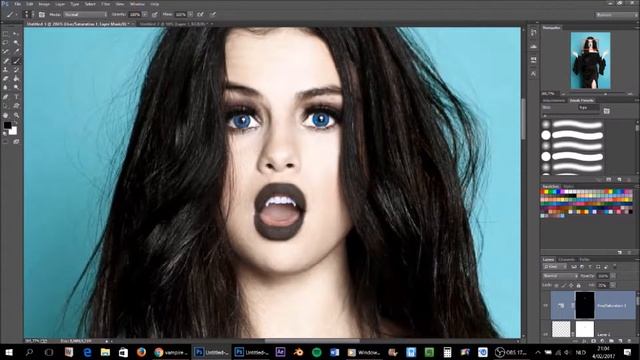The height and width of the screenshot is (360, 640).
Task: Select the Clone Stamp tool
Action: [x=6, y=69]
